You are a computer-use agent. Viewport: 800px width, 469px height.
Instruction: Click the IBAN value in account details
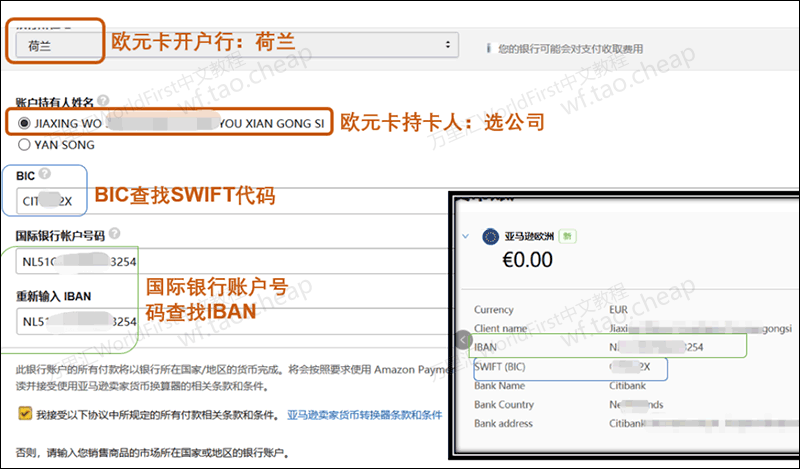click(656, 347)
